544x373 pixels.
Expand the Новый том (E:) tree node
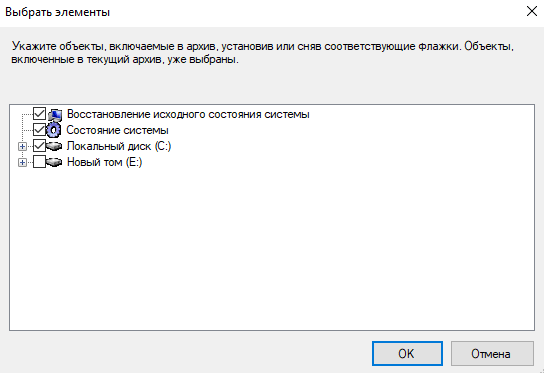point(22,162)
